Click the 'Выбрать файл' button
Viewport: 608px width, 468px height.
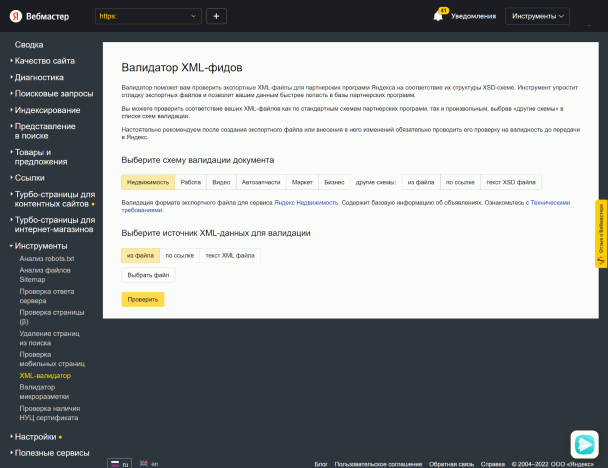point(148,275)
